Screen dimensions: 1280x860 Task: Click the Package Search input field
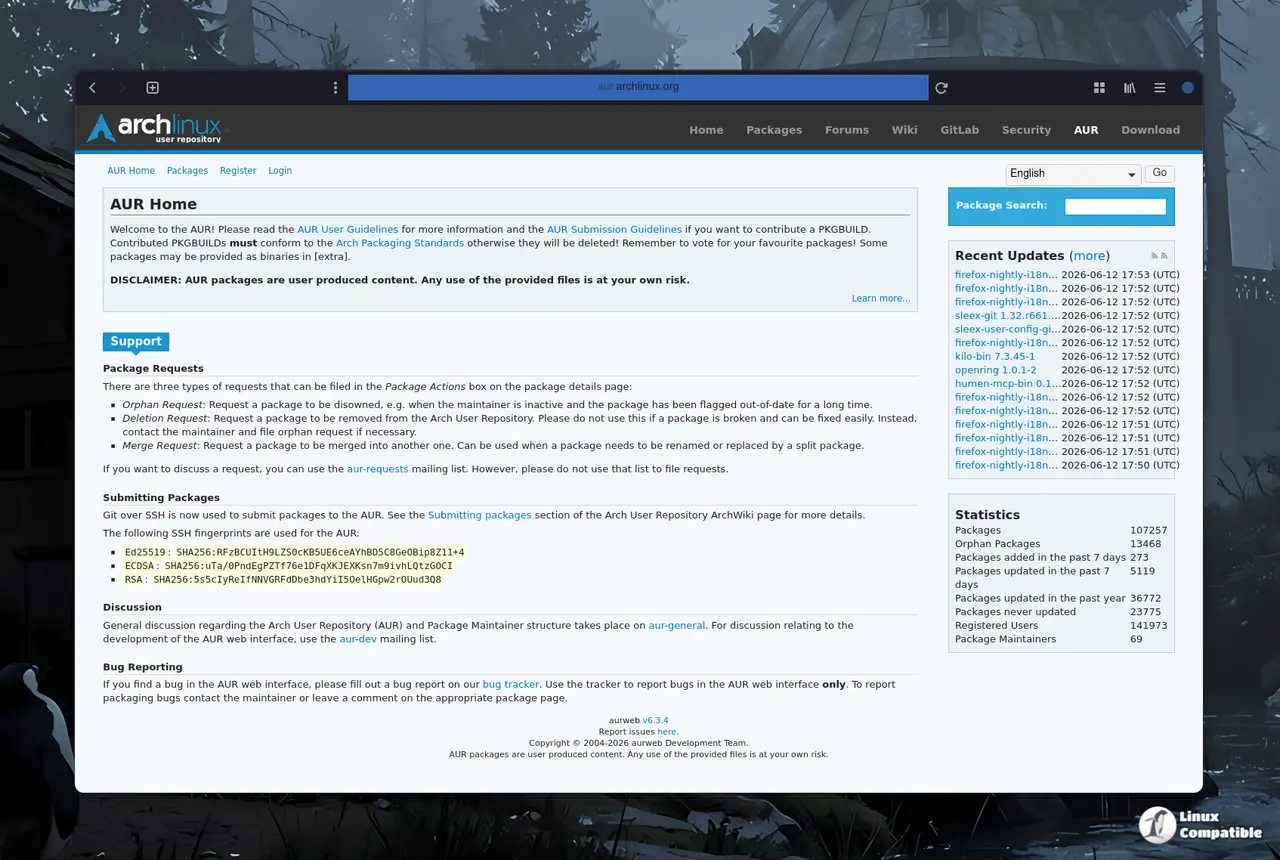point(1115,207)
